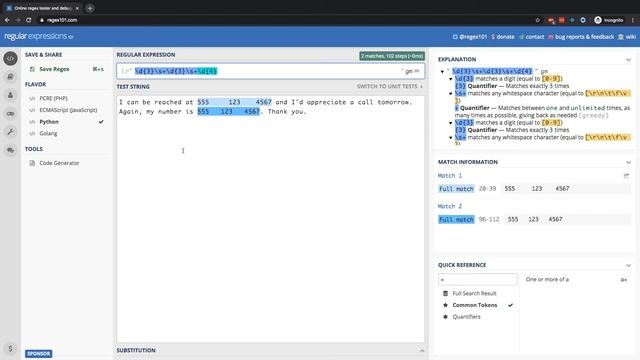Open the chat sidebar icon
640x360 pixels.
[11, 150]
